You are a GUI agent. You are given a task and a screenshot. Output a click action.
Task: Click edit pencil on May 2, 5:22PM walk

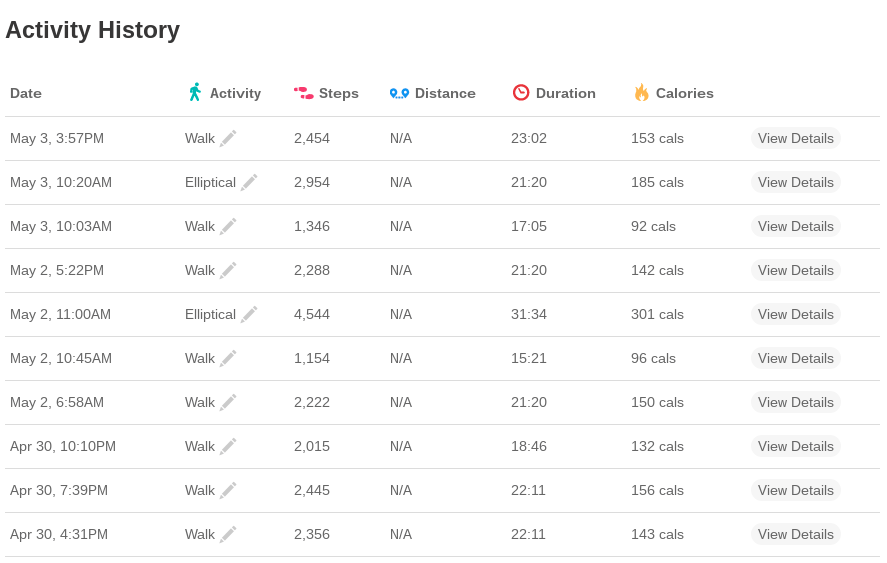228,270
